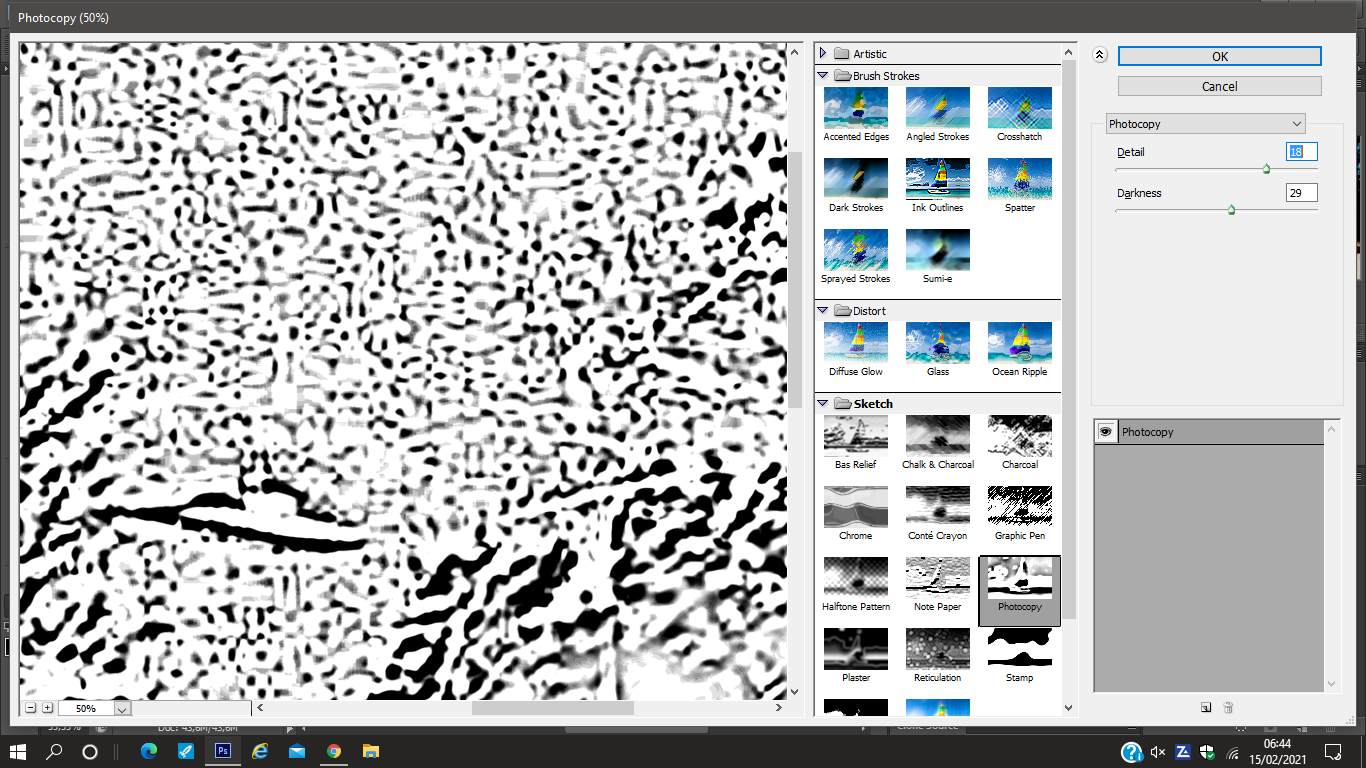The image size is (1366, 768).
Task: Click the OK button
Action: [x=1219, y=57]
